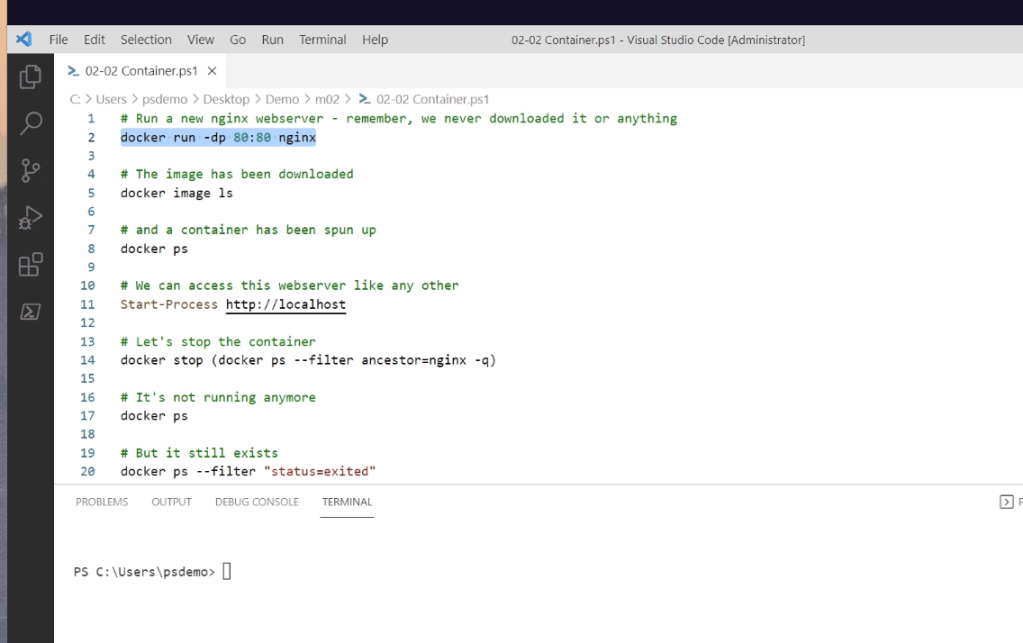Viewport: 1023px width, 643px height.
Task: Click the comment 'Run a new nginx webserver' line
Action: [x=399, y=119]
